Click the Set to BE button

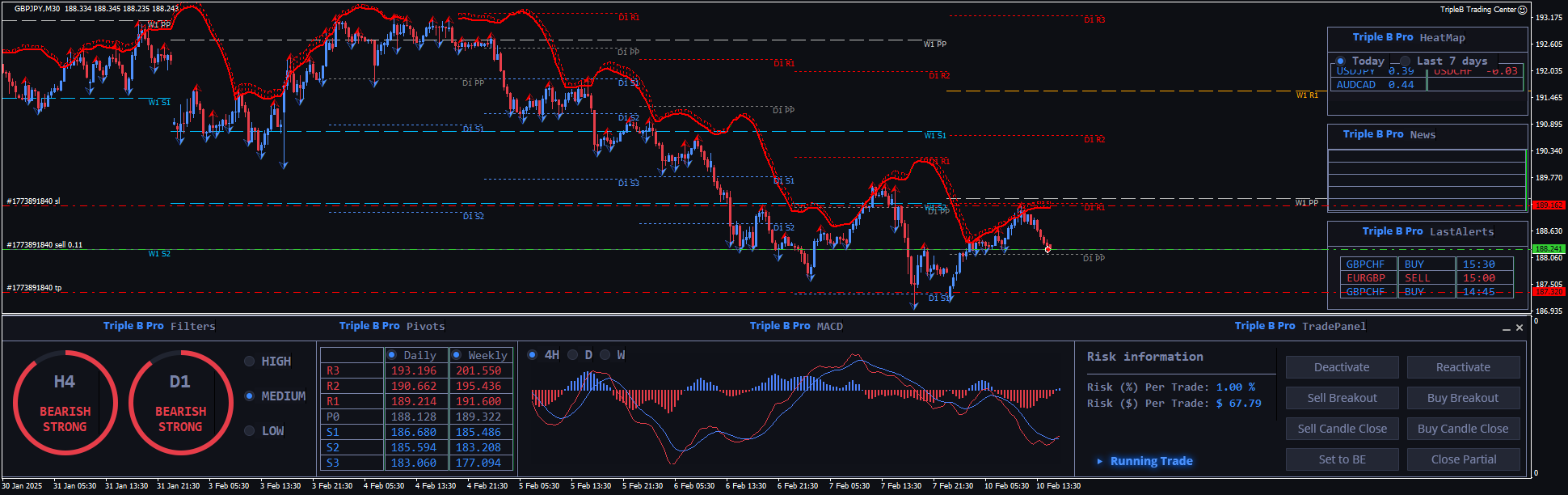1342,459
